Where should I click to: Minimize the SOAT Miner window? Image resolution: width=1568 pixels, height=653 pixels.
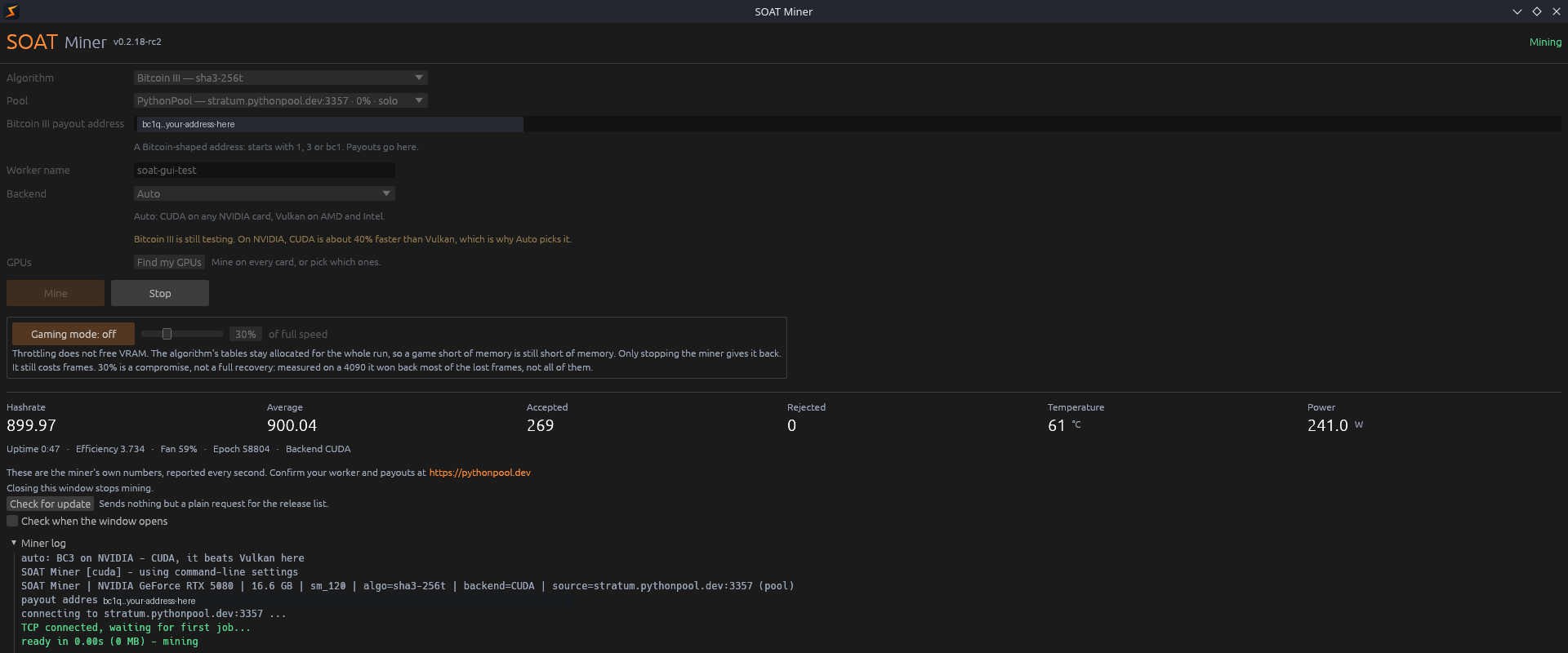tap(1517, 11)
